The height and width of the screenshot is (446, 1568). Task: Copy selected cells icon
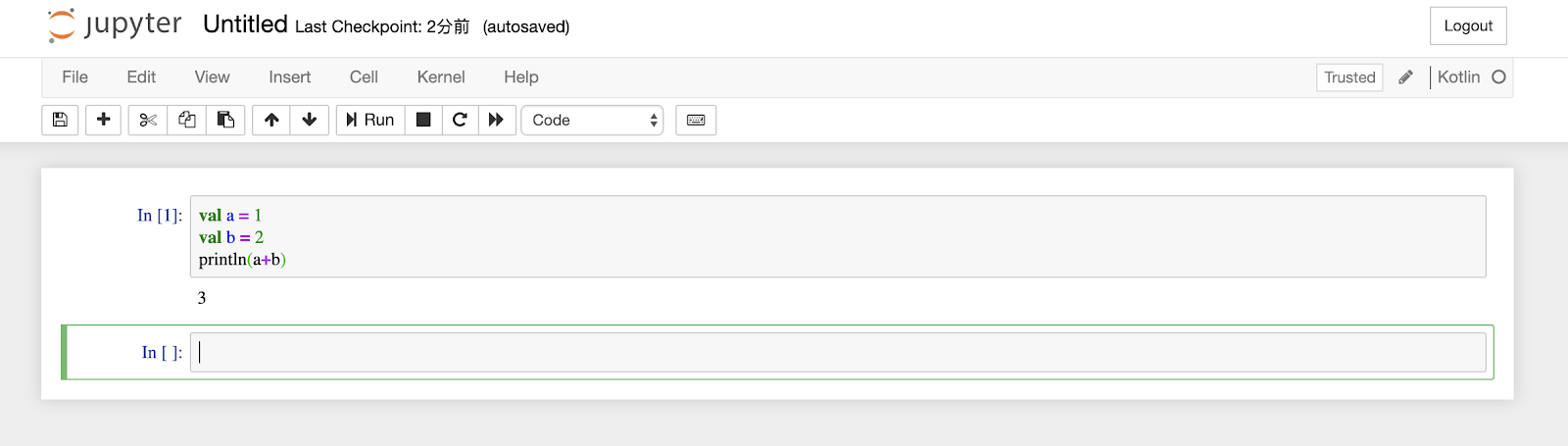pos(186,120)
